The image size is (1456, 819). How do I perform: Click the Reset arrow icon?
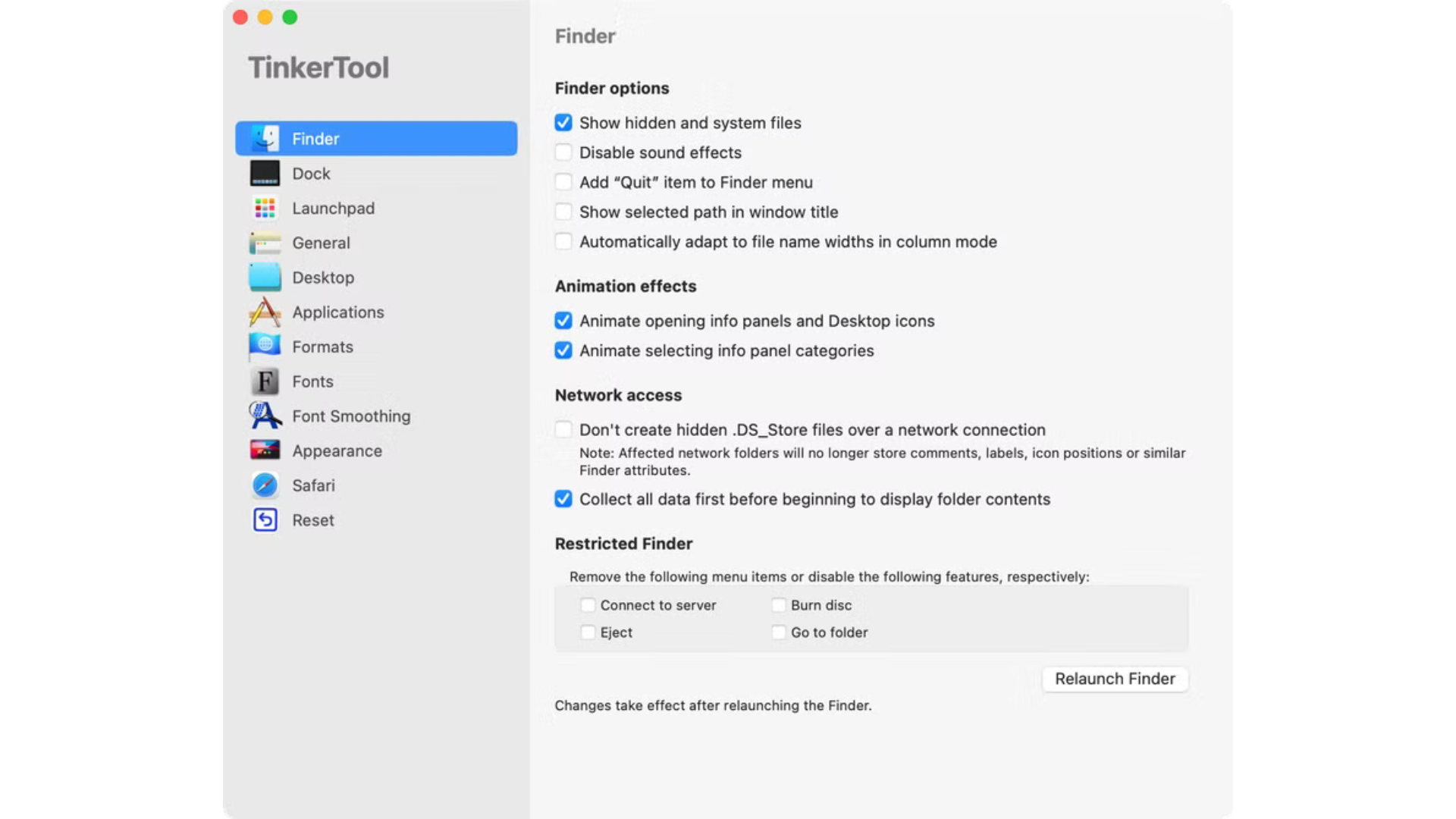265,520
